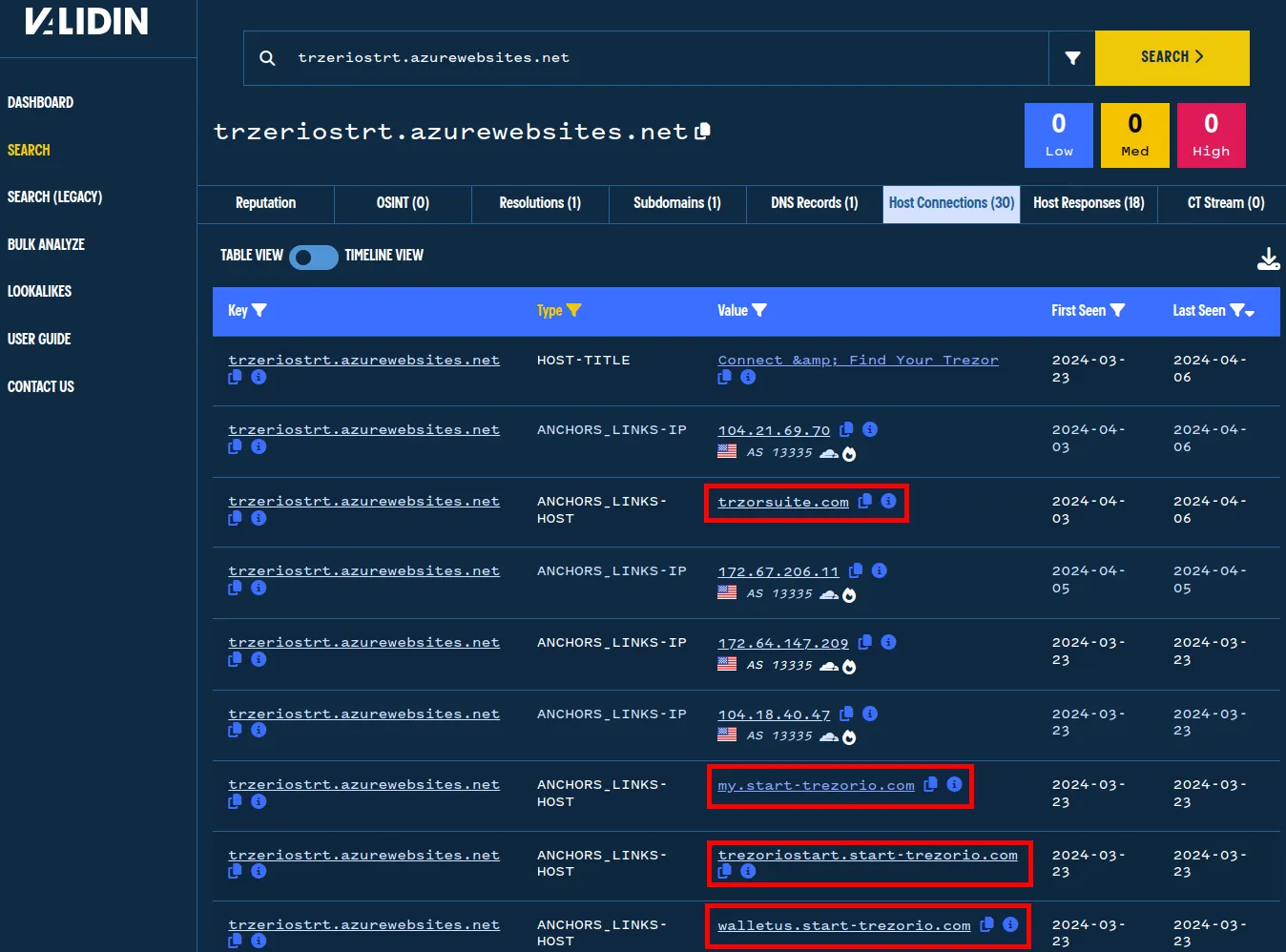Viewport: 1286px width, 952px height.
Task: Copy the trzeriostrt.azurewebsites.net page heading
Action: 703,131
